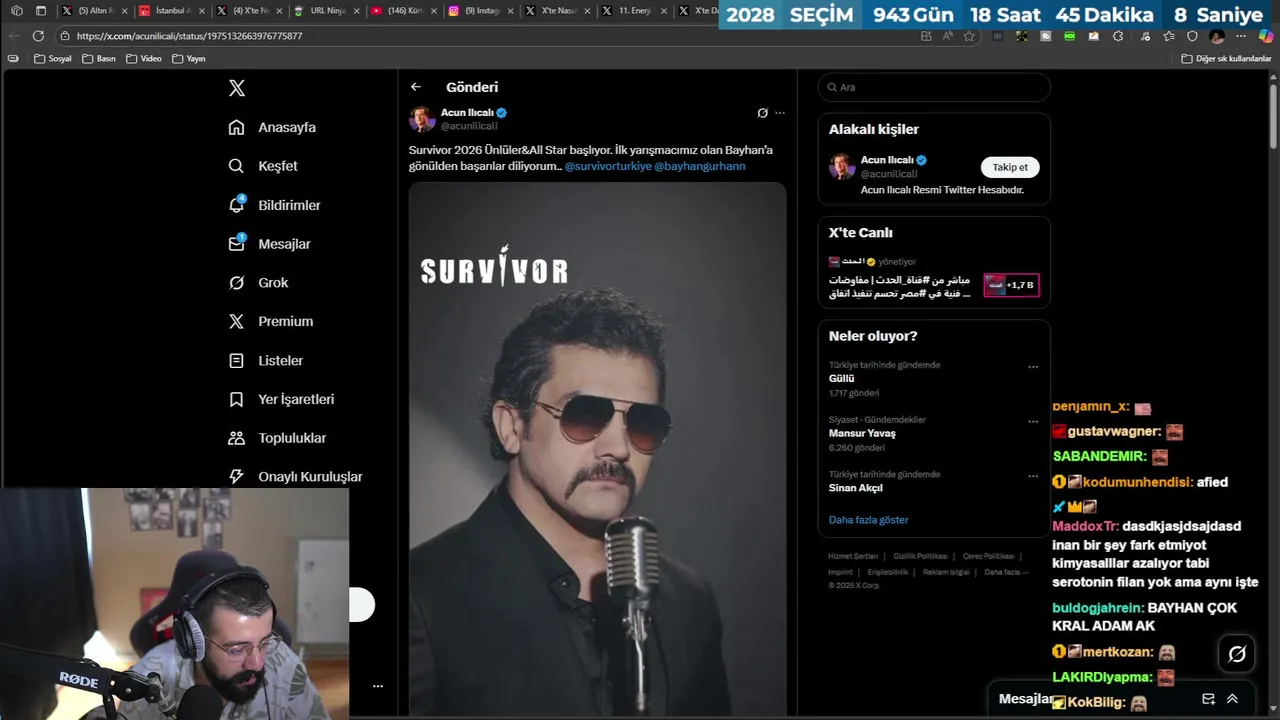Open Yer İşaretleri bookmark icon

(x=236, y=399)
